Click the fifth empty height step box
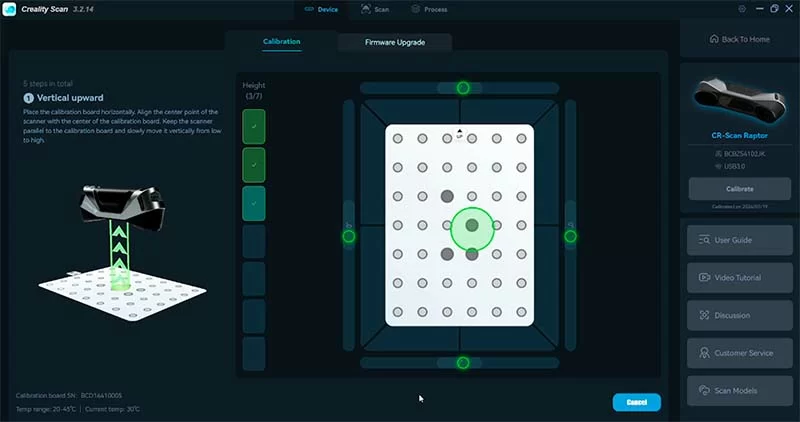The height and width of the screenshot is (422, 800). [254, 279]
